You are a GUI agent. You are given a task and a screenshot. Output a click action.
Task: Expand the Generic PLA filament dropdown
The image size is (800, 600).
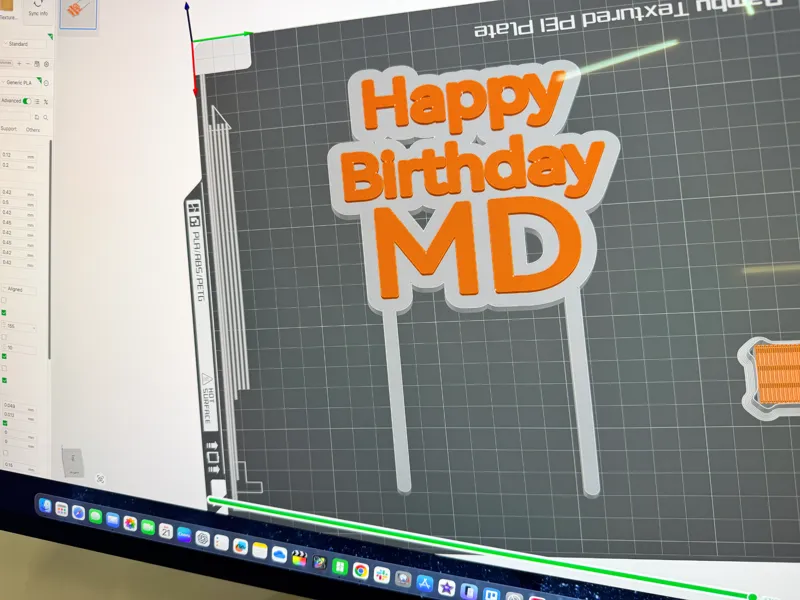(20, 82)
